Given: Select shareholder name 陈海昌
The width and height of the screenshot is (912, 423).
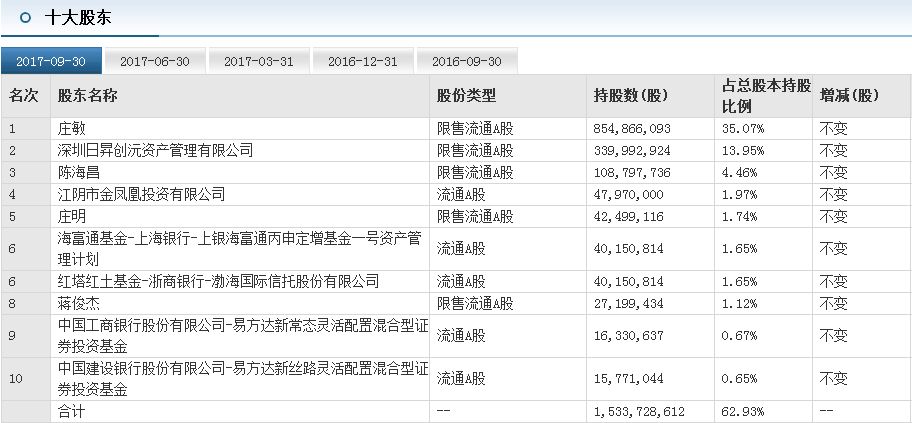Looking at the screenshot, I should tap(79, 172).
